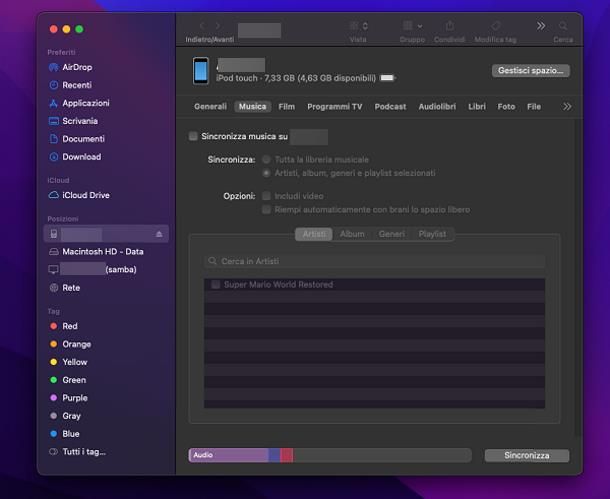Click the Cerca in Artisti field
610x499 pixels.
pos(375,261)
